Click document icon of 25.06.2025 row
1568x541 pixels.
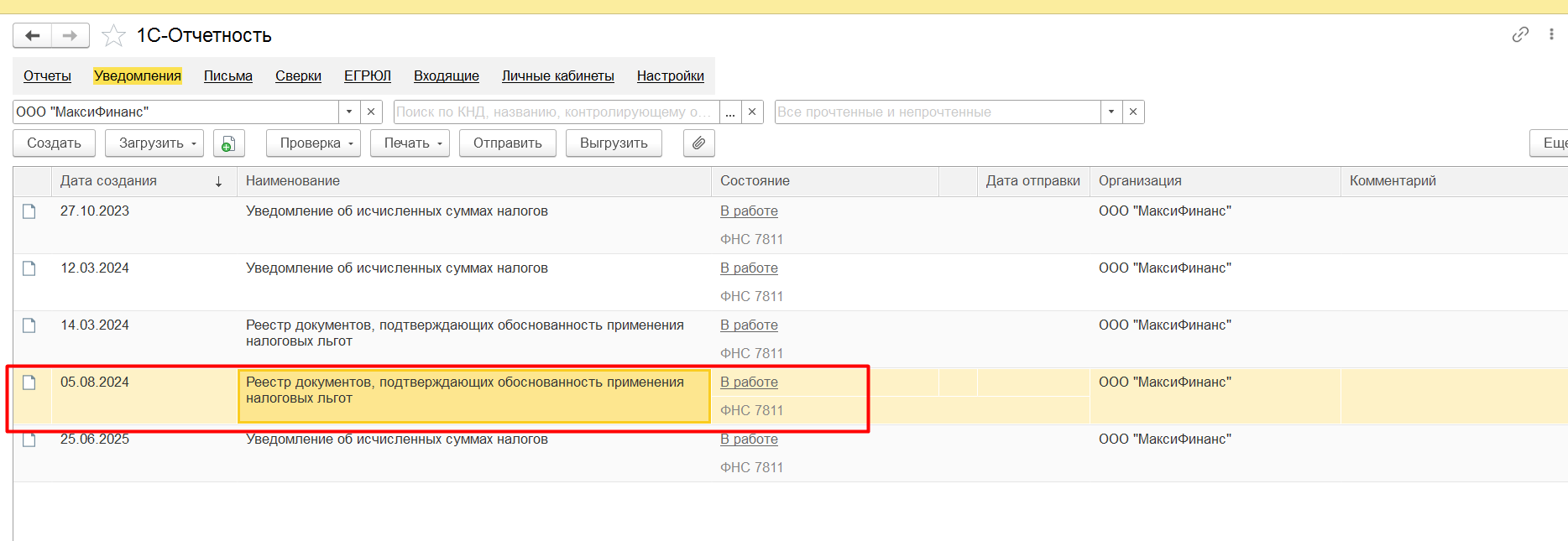29,440
